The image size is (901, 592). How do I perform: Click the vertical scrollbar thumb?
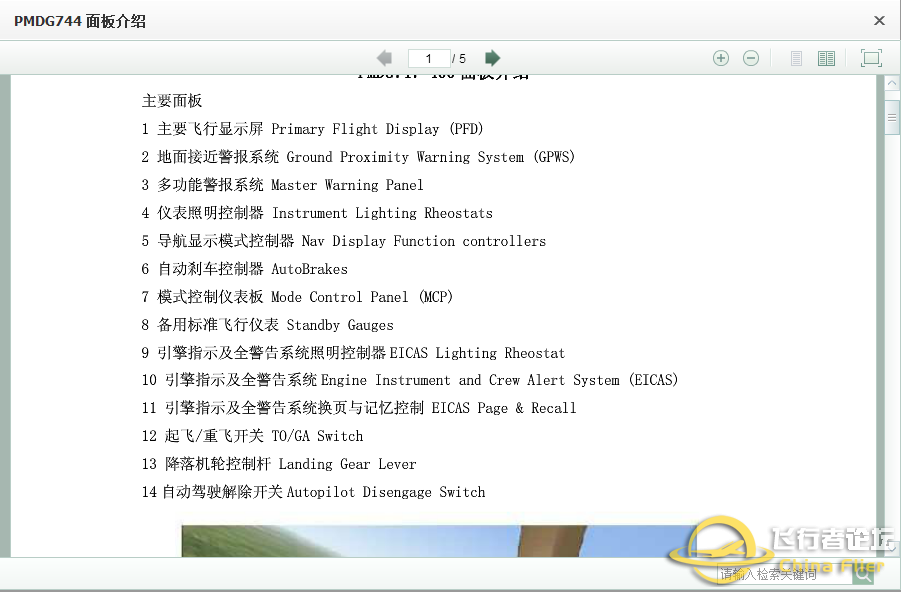pos(892,117)
